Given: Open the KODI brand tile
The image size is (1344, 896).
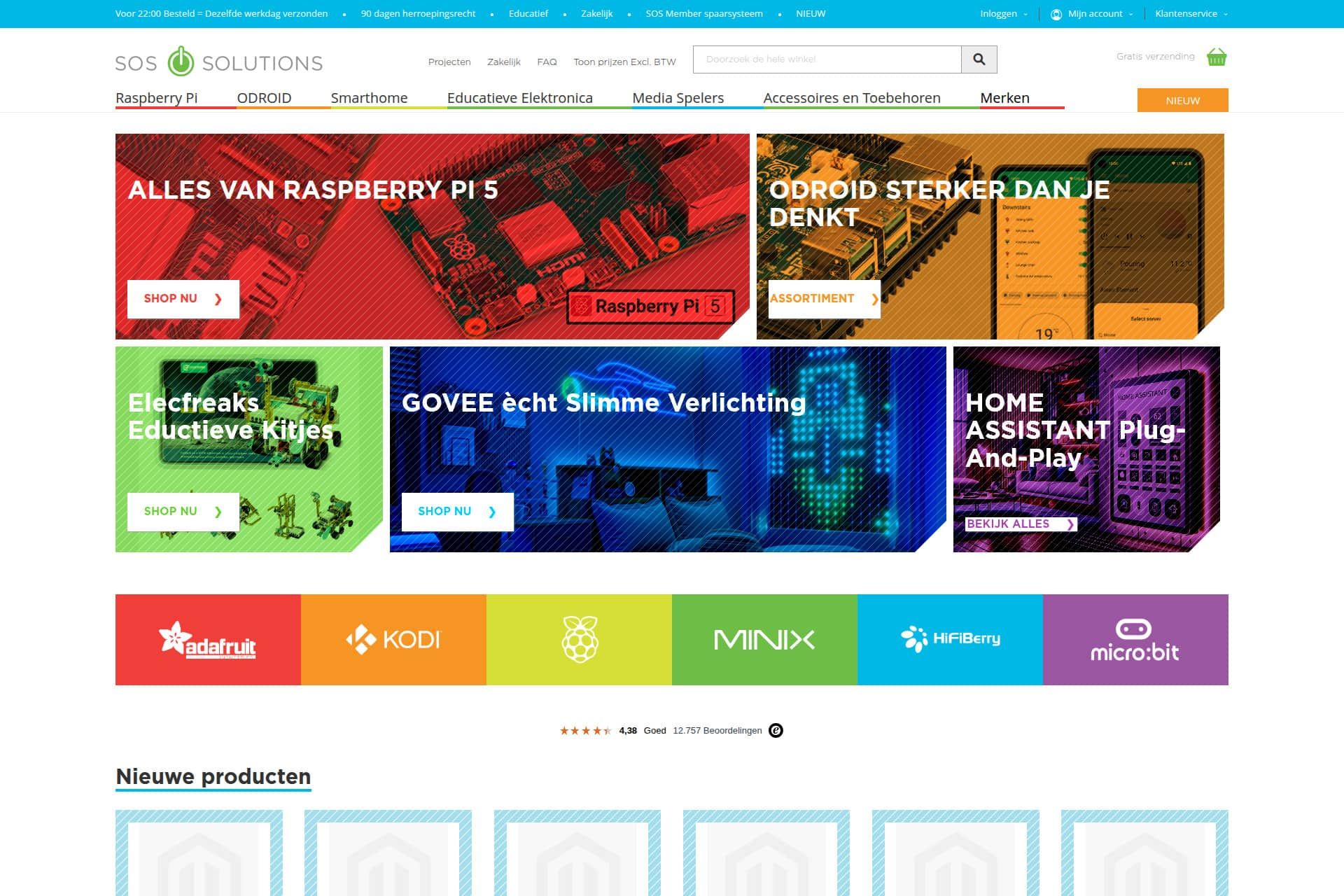Looking at the screenshot, I should click(x=393, y=640).
